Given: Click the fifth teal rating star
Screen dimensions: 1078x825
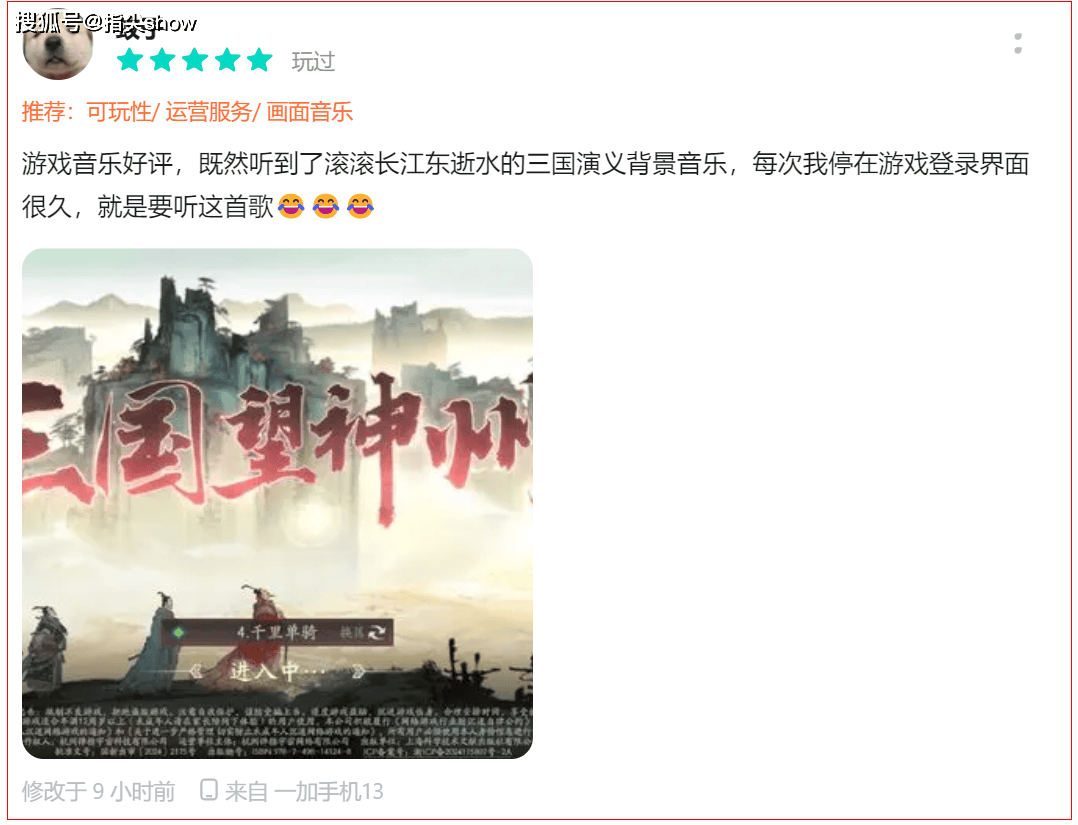Looking at the screenshot, I should click(x=259, y=60).
